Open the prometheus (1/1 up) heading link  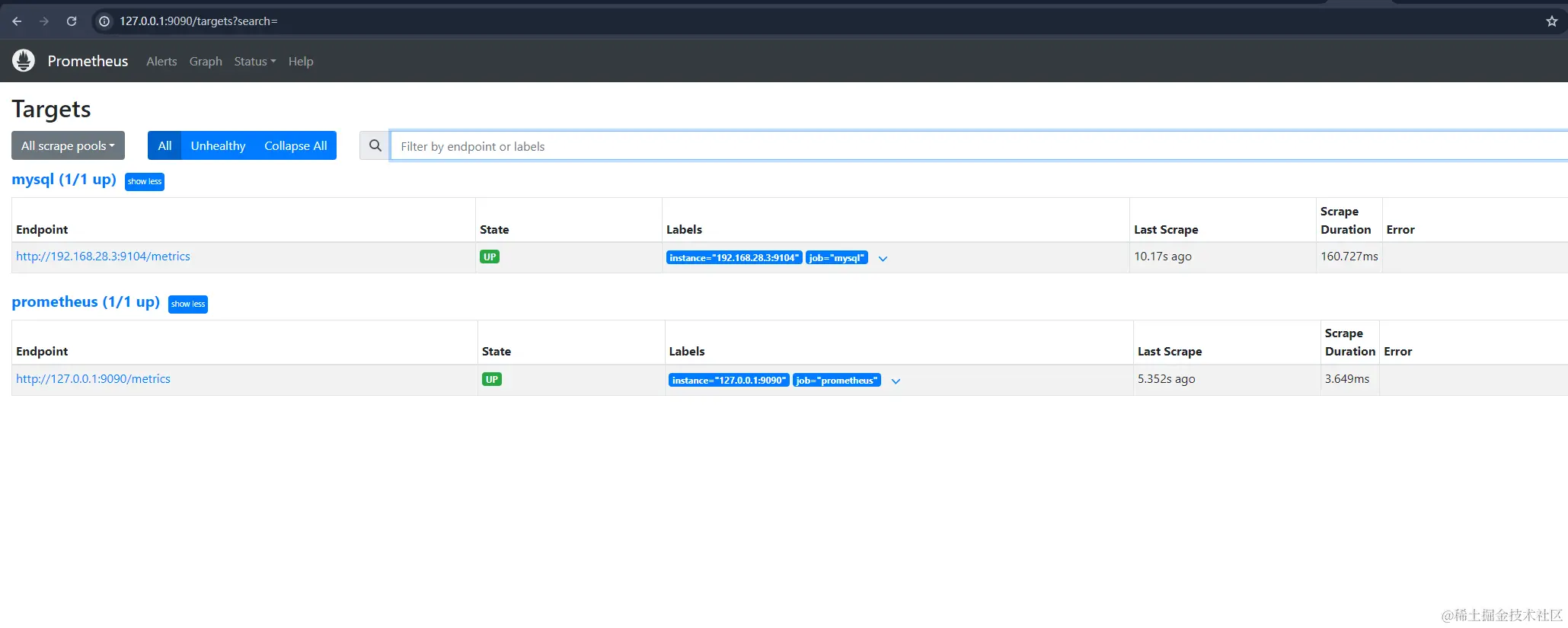(x=85, y=302)
